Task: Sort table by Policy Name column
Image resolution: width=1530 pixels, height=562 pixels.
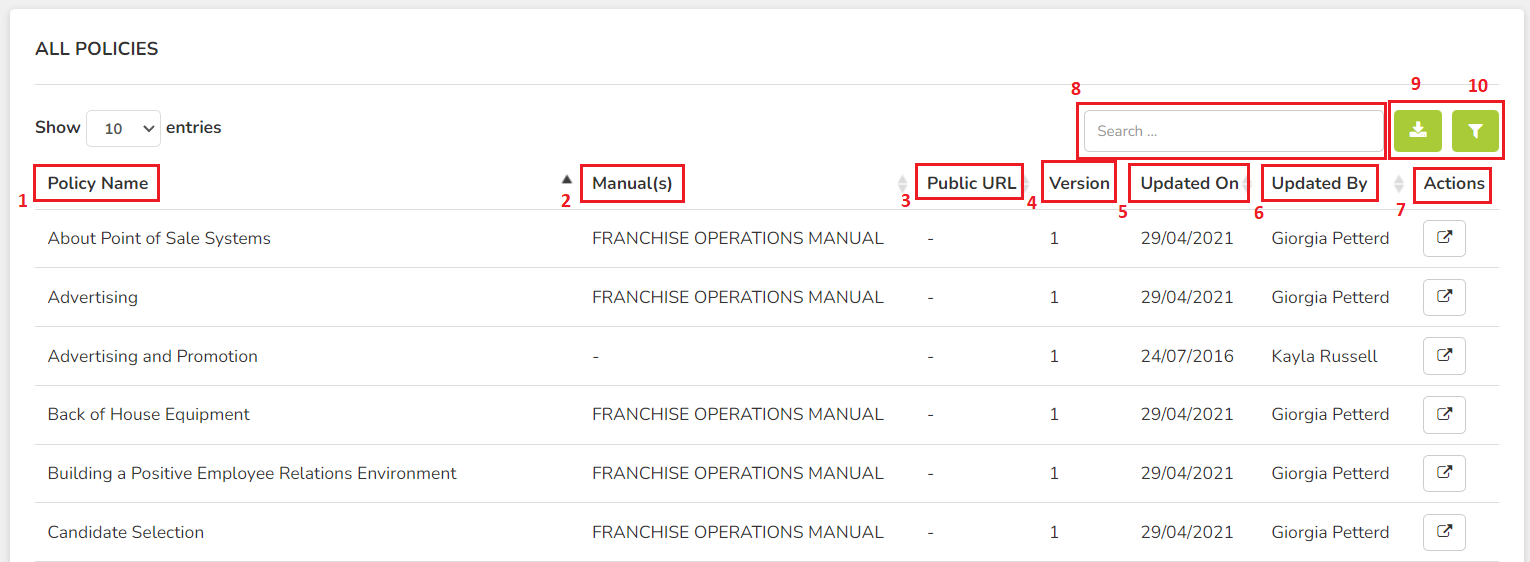Action: (x=98, y=183)
